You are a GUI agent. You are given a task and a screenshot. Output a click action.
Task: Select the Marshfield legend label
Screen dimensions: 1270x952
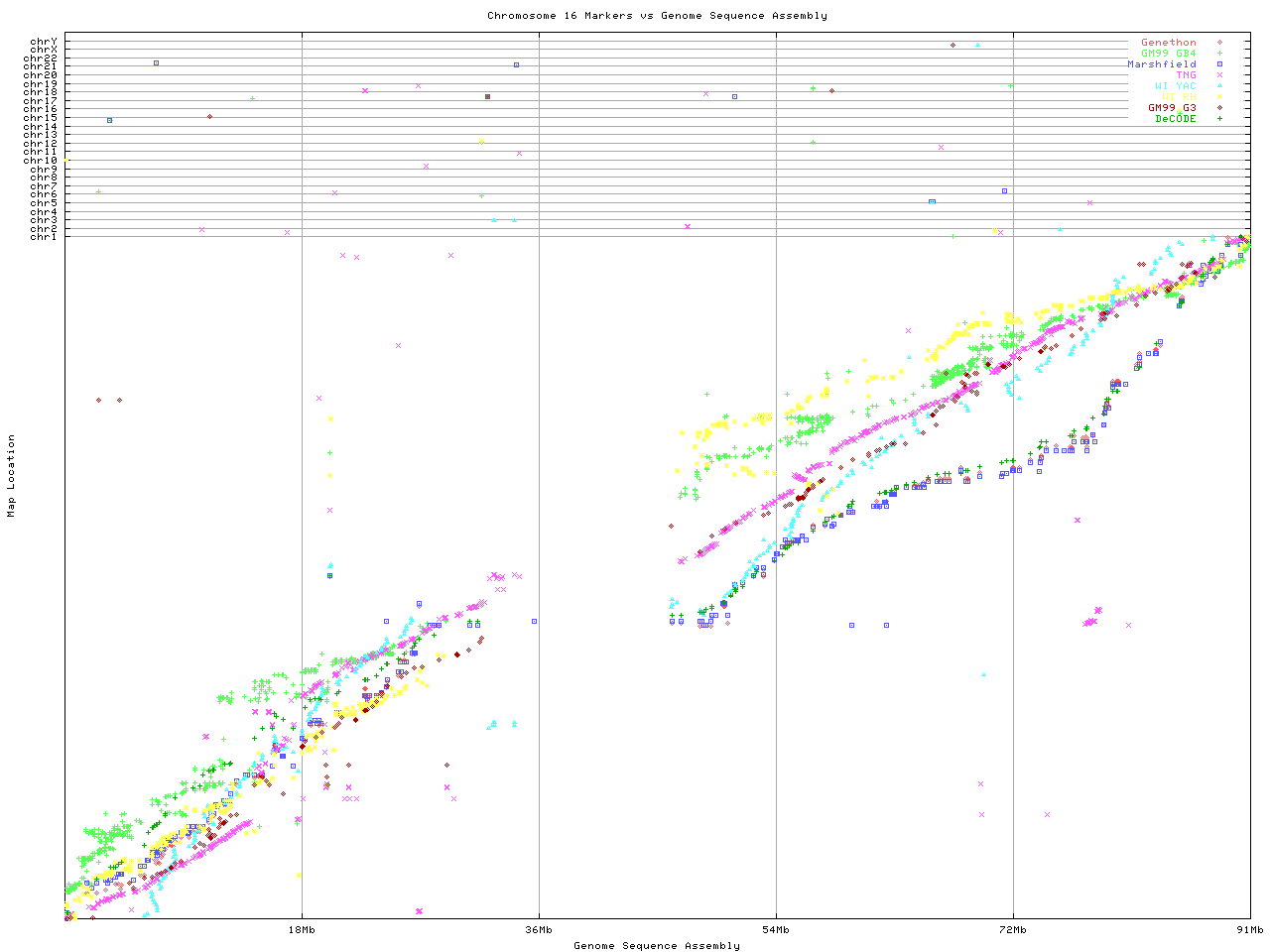click(x=1161, y=64)
